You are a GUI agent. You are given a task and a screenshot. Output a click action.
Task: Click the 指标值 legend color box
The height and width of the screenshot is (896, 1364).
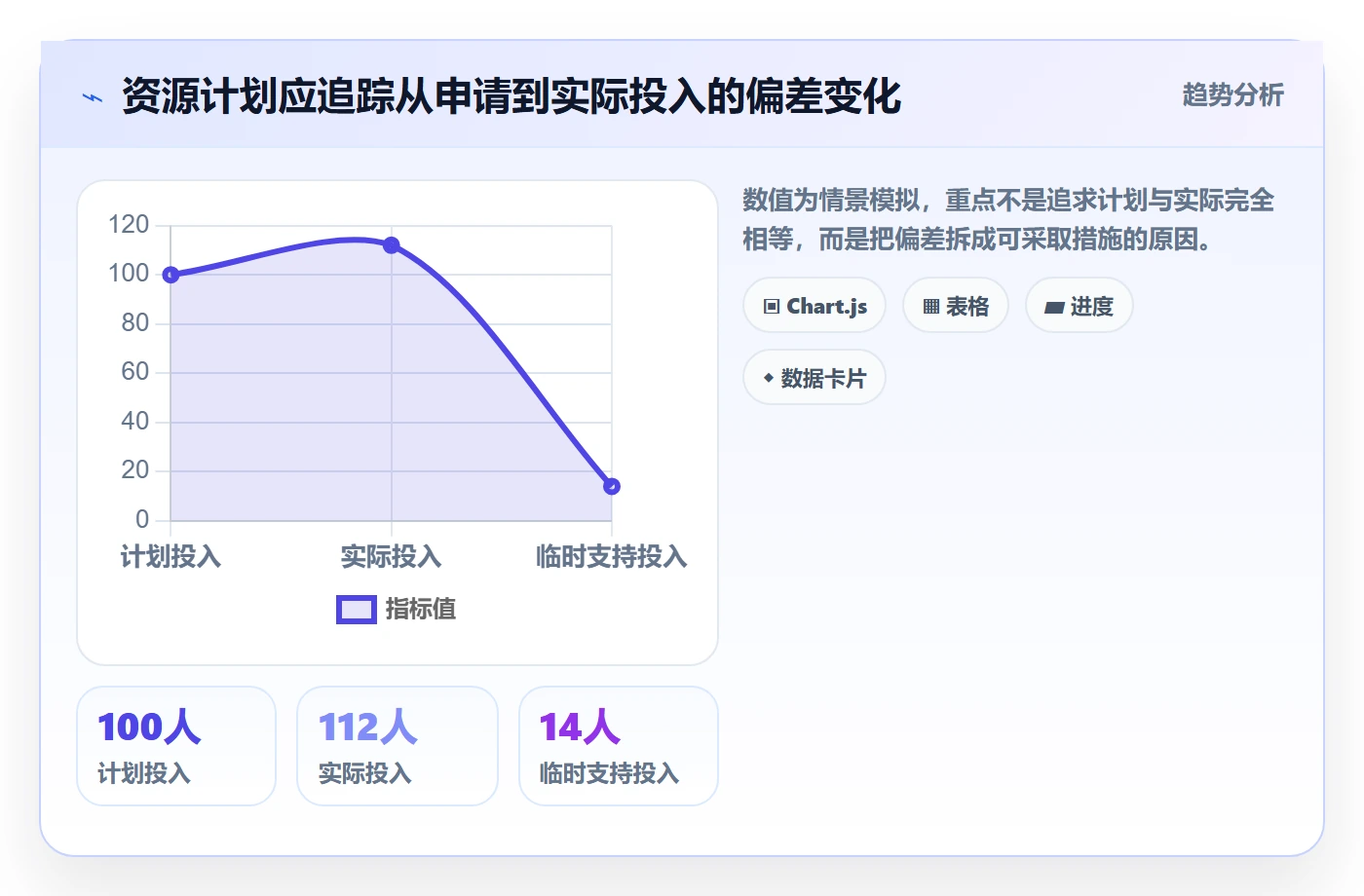pos(357,610)
